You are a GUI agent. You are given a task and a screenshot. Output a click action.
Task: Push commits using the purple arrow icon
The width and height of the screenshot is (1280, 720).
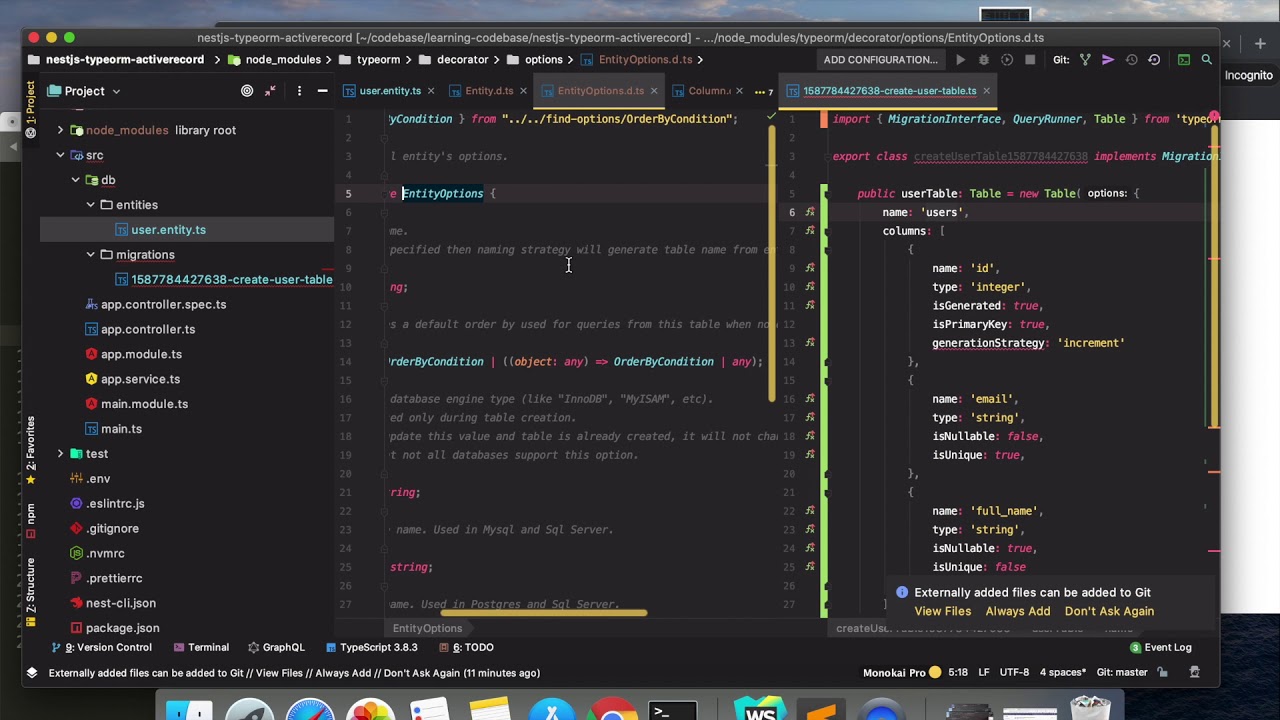(1109, 60)
